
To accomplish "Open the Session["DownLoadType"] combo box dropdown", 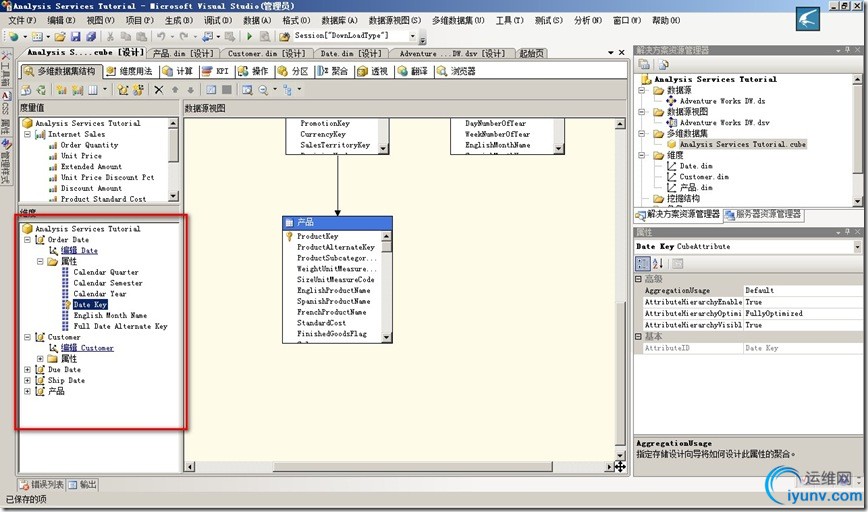I will tap(412, 36).
